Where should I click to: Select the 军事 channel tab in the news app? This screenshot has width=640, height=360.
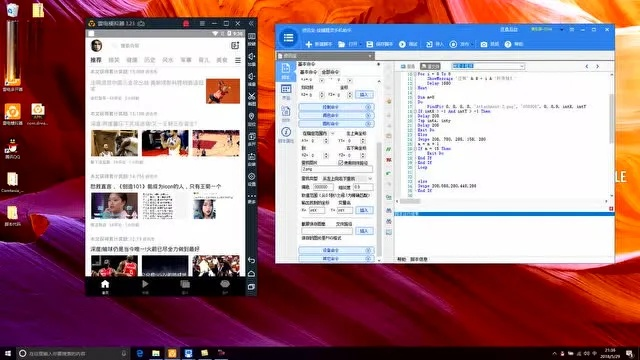(x=186, y=60)
